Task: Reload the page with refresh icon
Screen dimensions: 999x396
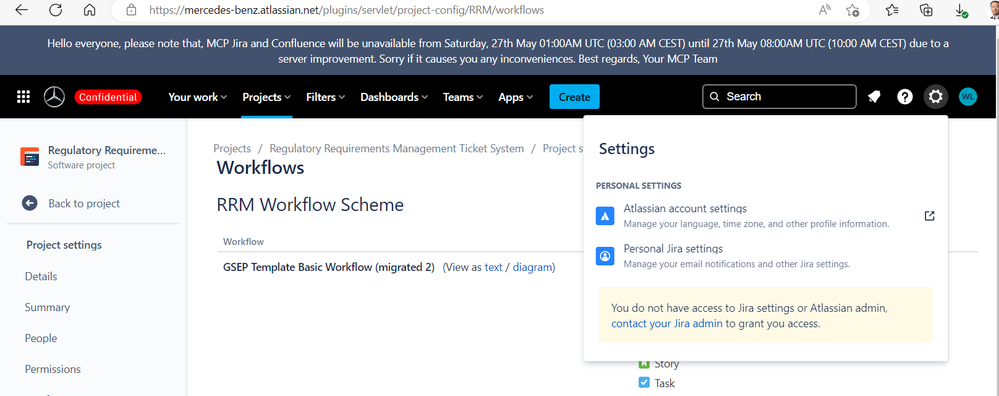Action: [55, 10]
